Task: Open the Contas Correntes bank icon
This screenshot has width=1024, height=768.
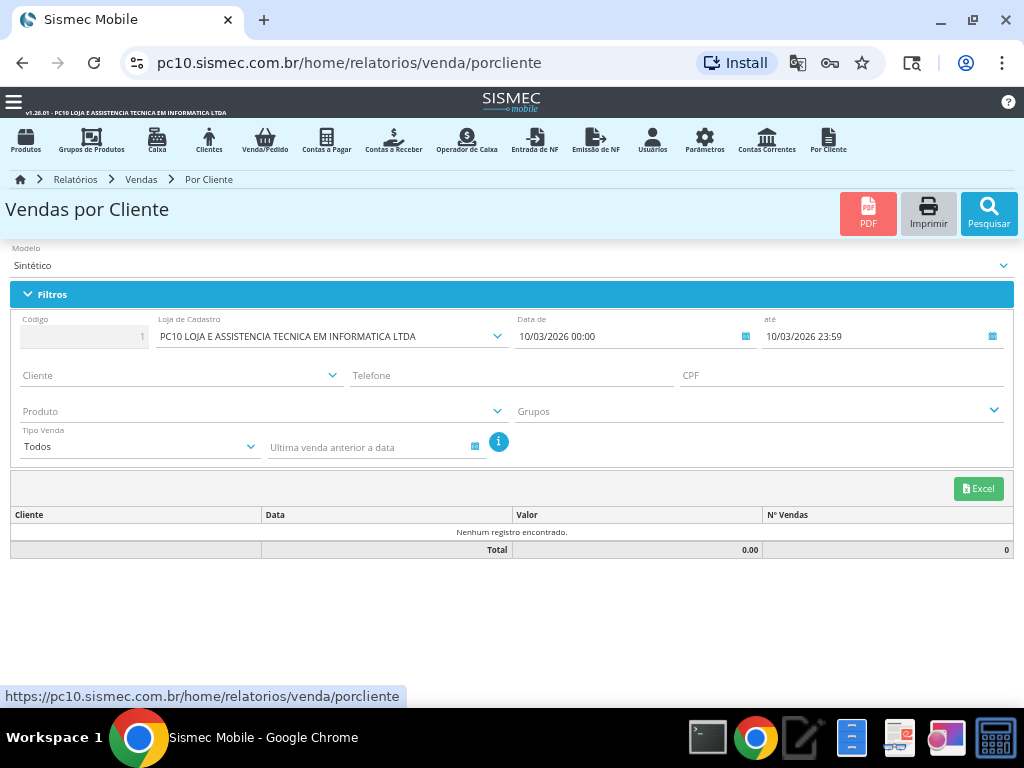Action: click(767, 140)
